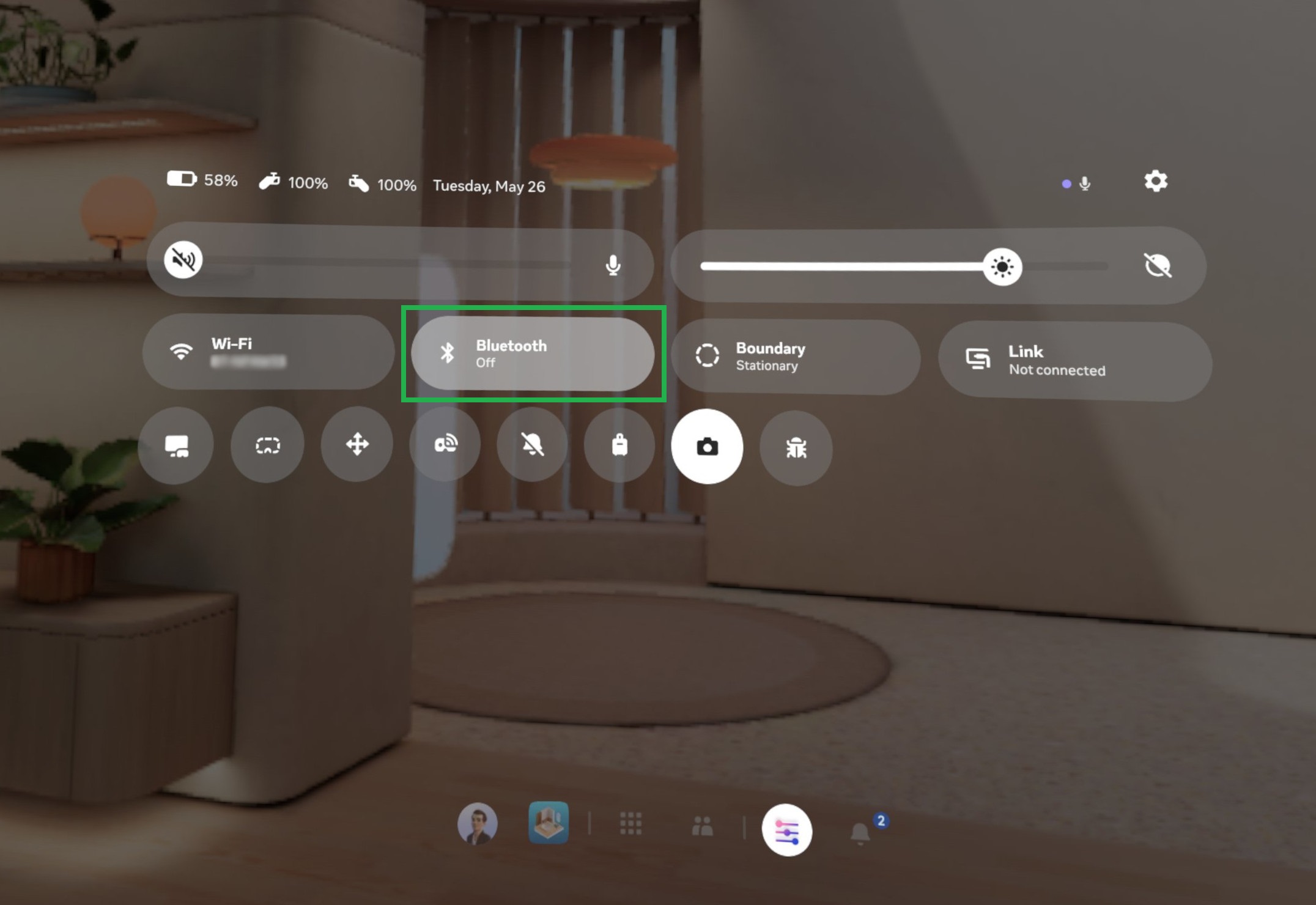Click the controller casting icon
The image size is (1316, 905).
point(445,445)
